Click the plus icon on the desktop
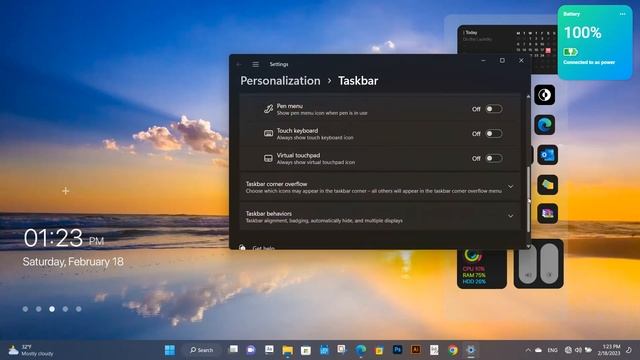Viewport: 640px width, 360px height. tap(65, 191)
